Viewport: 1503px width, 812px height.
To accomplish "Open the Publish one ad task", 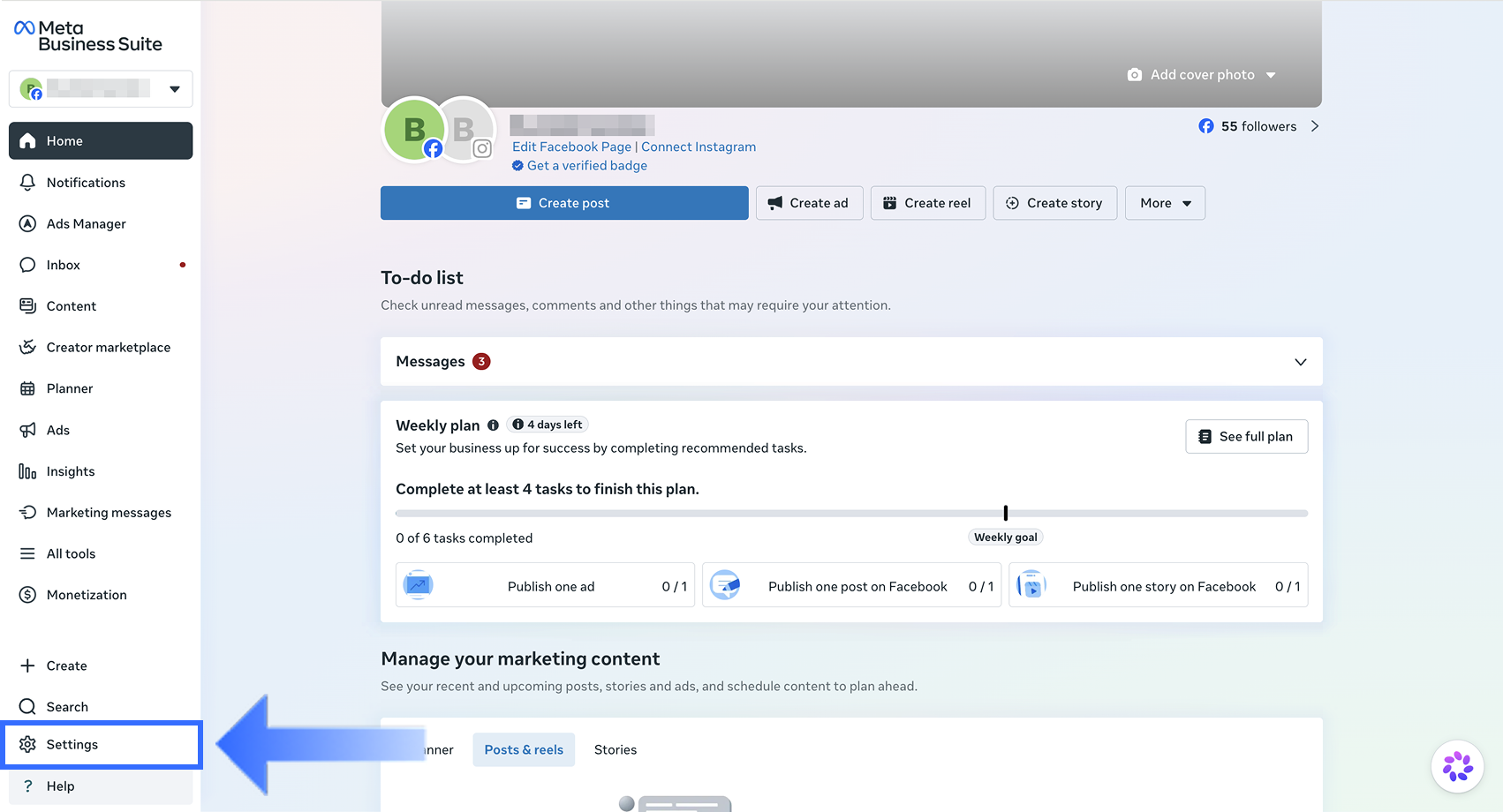I will click(x=545, y=585).
